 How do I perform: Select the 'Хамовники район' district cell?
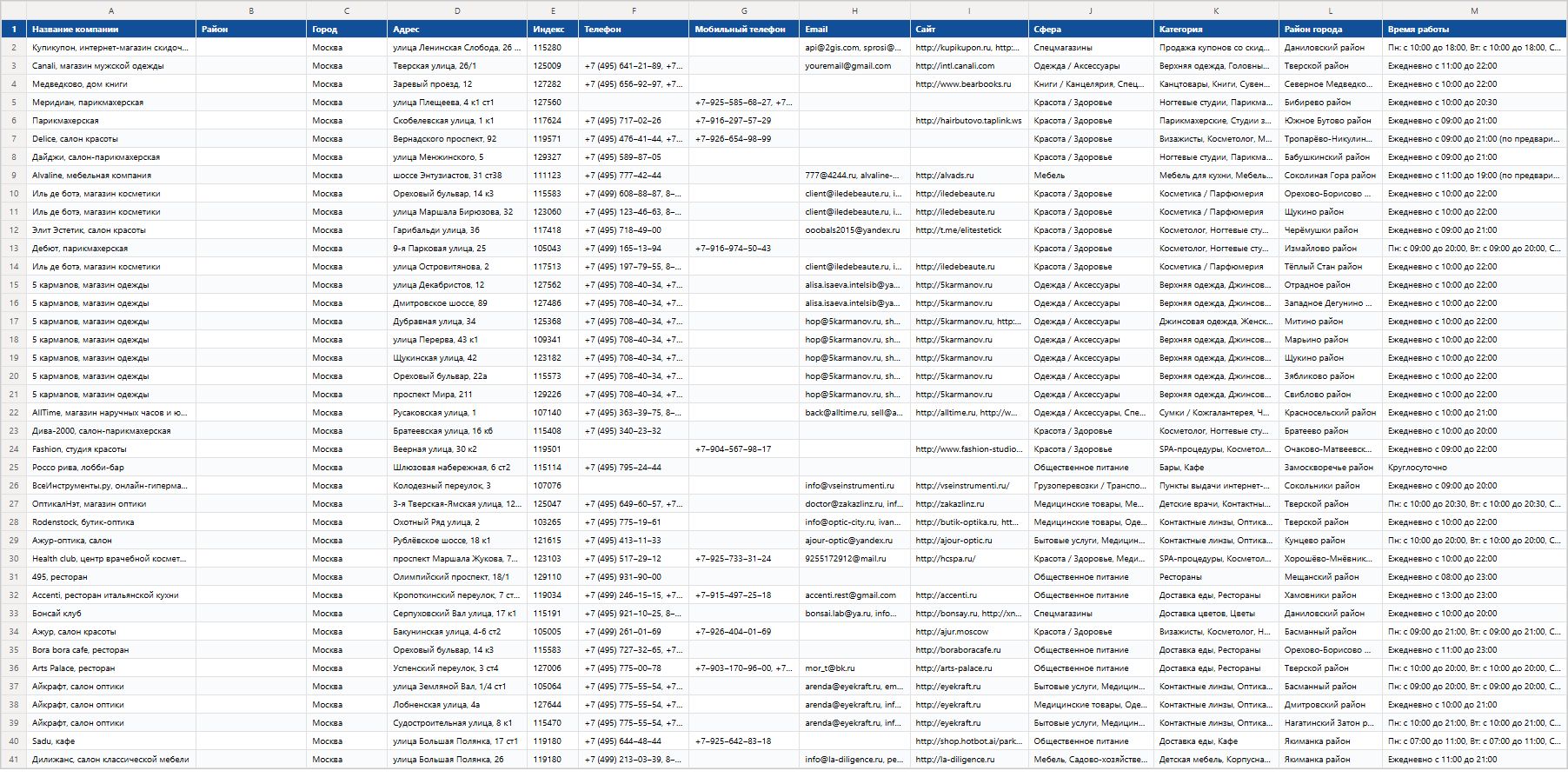(x=1330, y=595)
